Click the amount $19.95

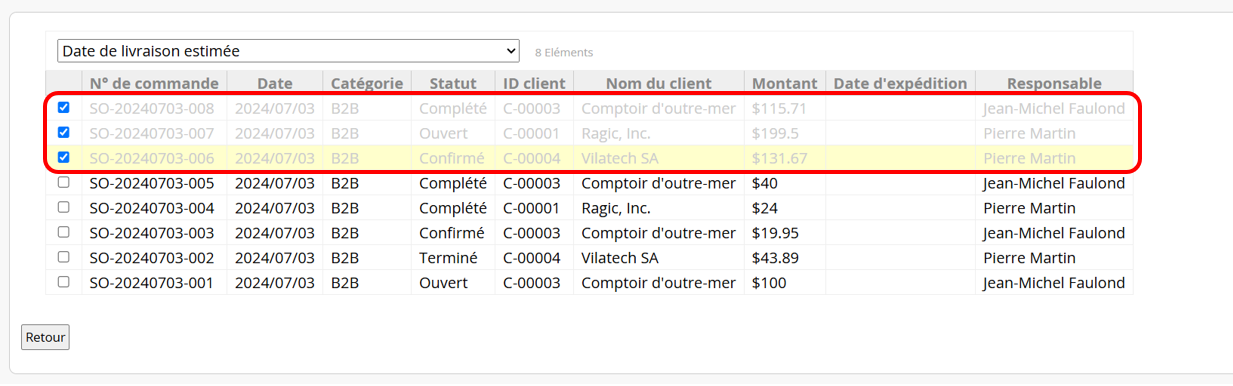coord(775,233)
